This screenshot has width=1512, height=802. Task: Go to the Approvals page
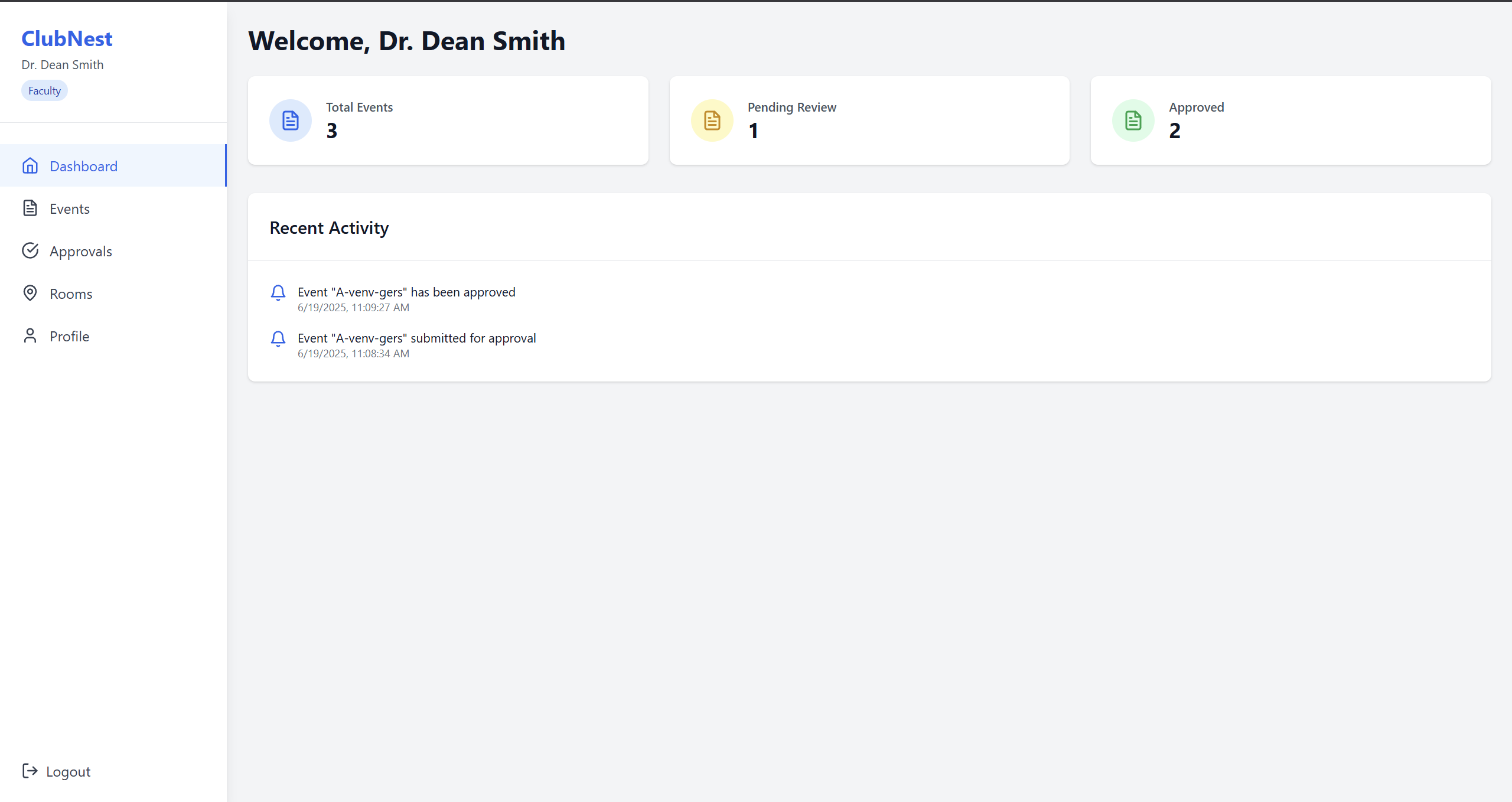[81, 252]
